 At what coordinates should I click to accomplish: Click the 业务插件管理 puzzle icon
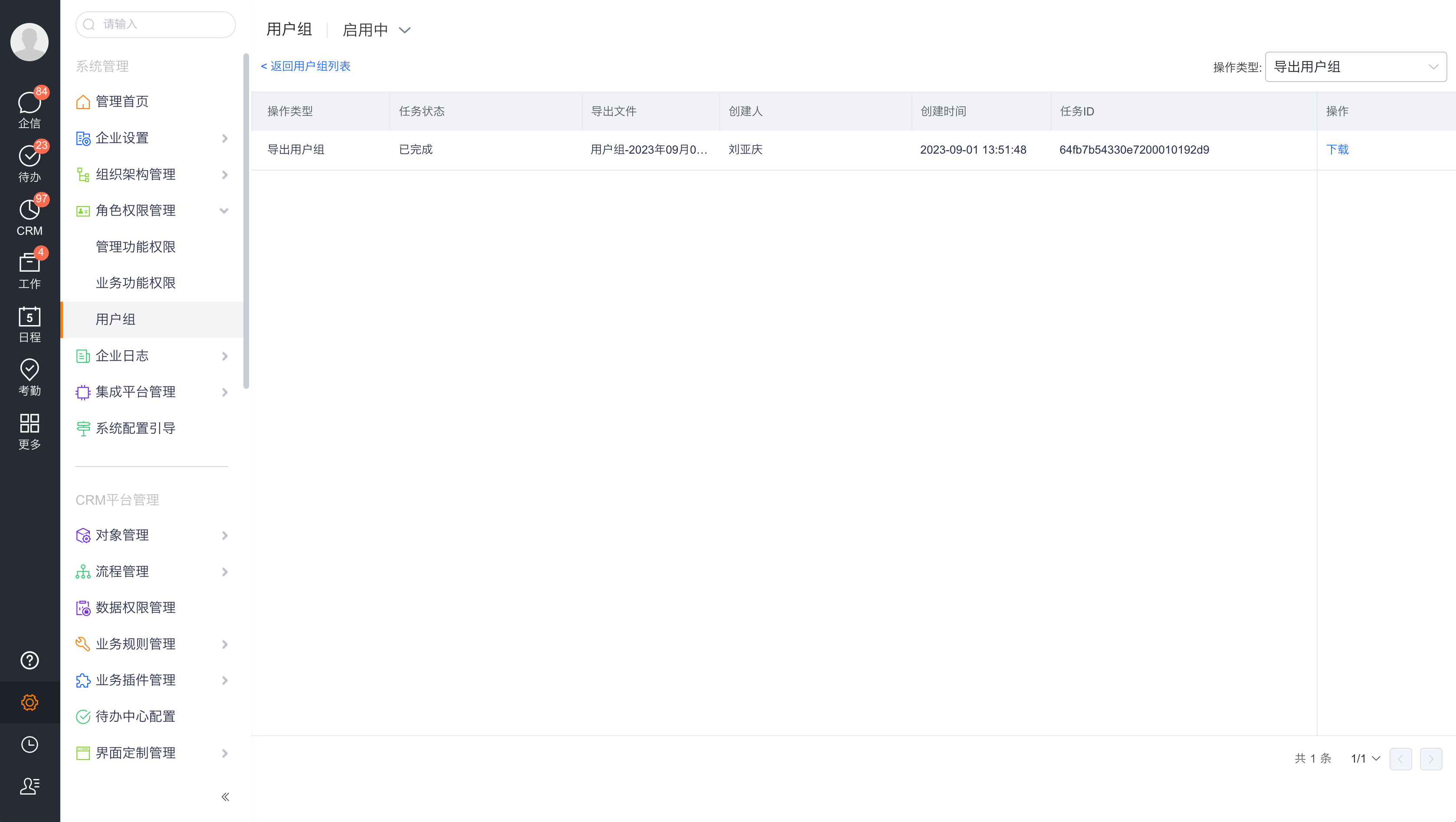[83, 680]
